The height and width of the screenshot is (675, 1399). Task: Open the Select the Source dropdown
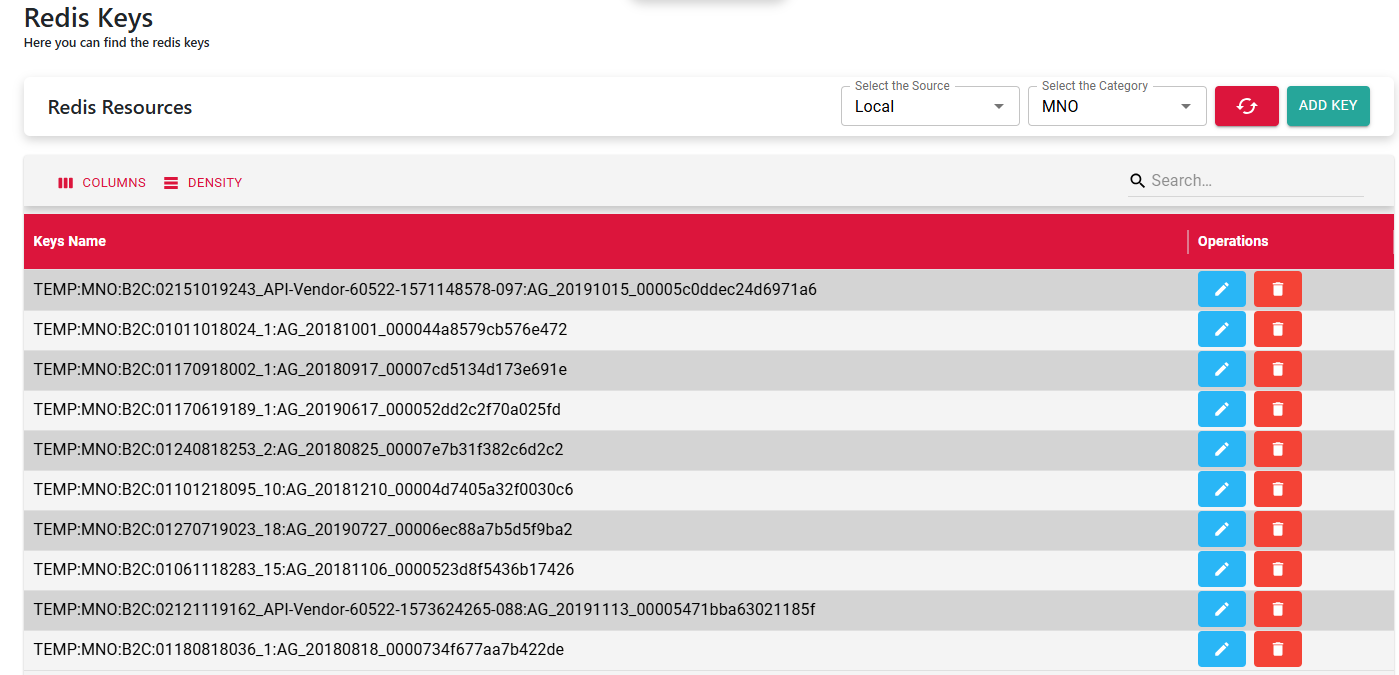tap(930, 106)
